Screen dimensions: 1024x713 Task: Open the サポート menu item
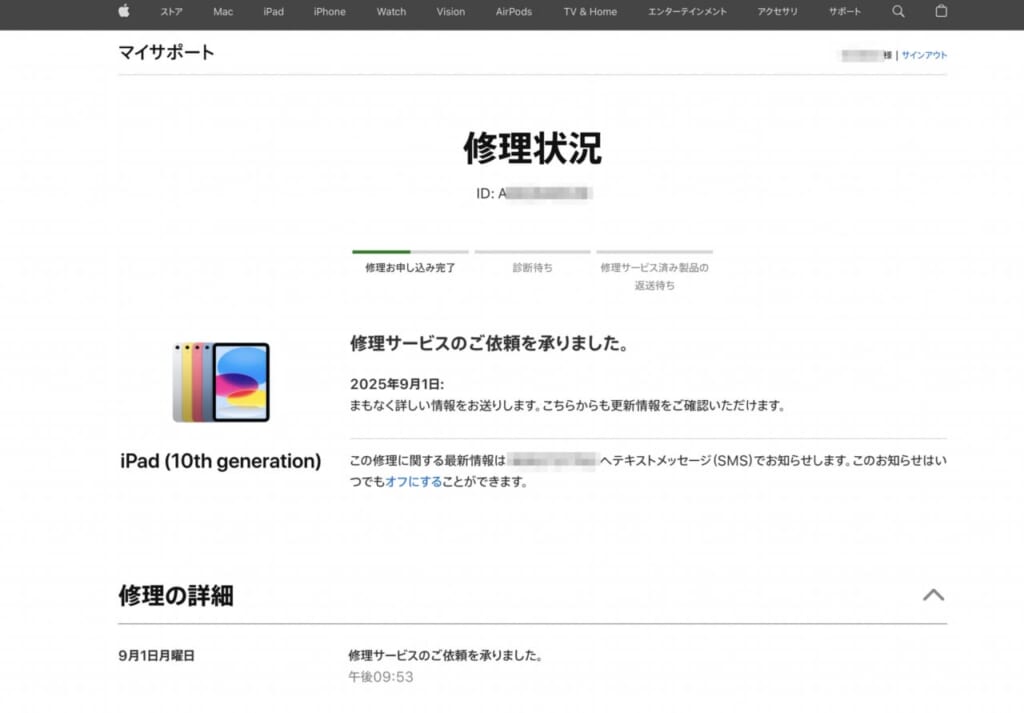click(x=844, y=12)
